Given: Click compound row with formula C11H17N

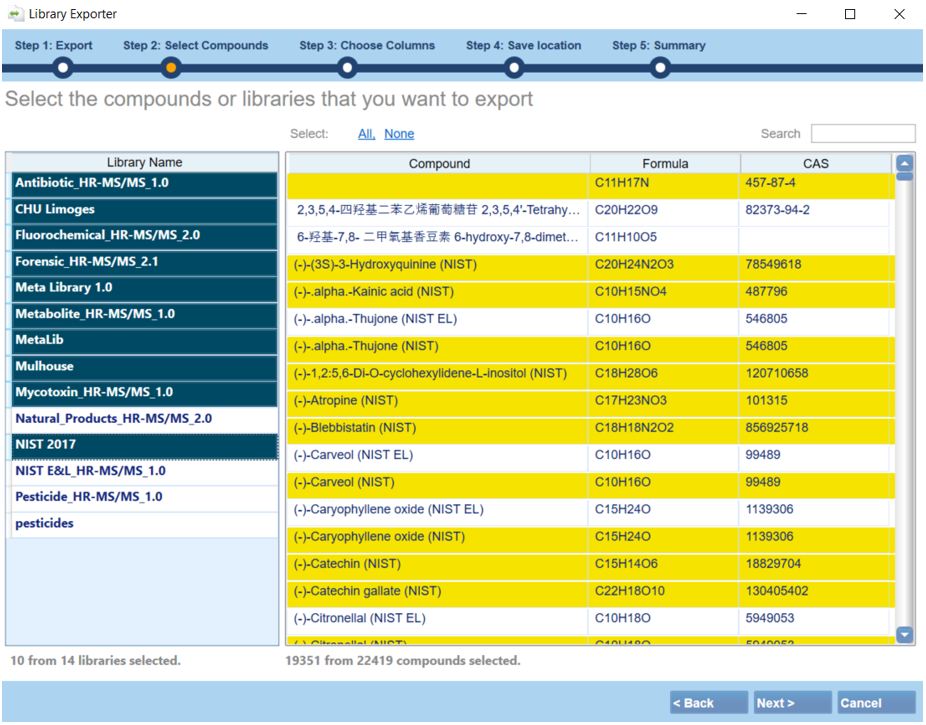Looking at the screenshot, I should [591, 185].
